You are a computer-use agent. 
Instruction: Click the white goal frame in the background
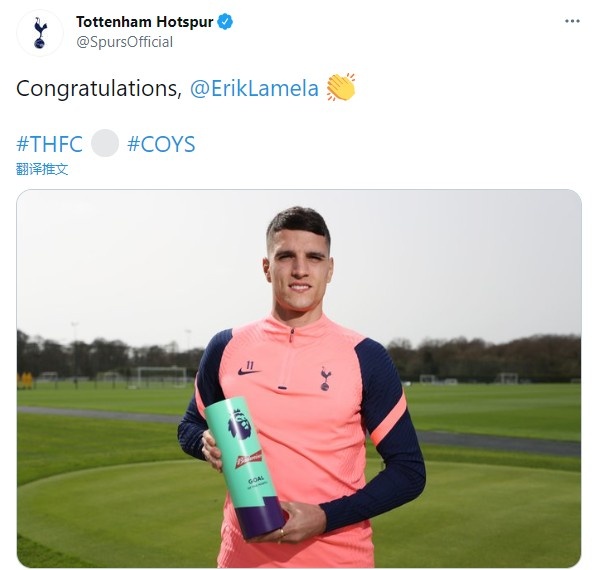click(x=161, y=376)
